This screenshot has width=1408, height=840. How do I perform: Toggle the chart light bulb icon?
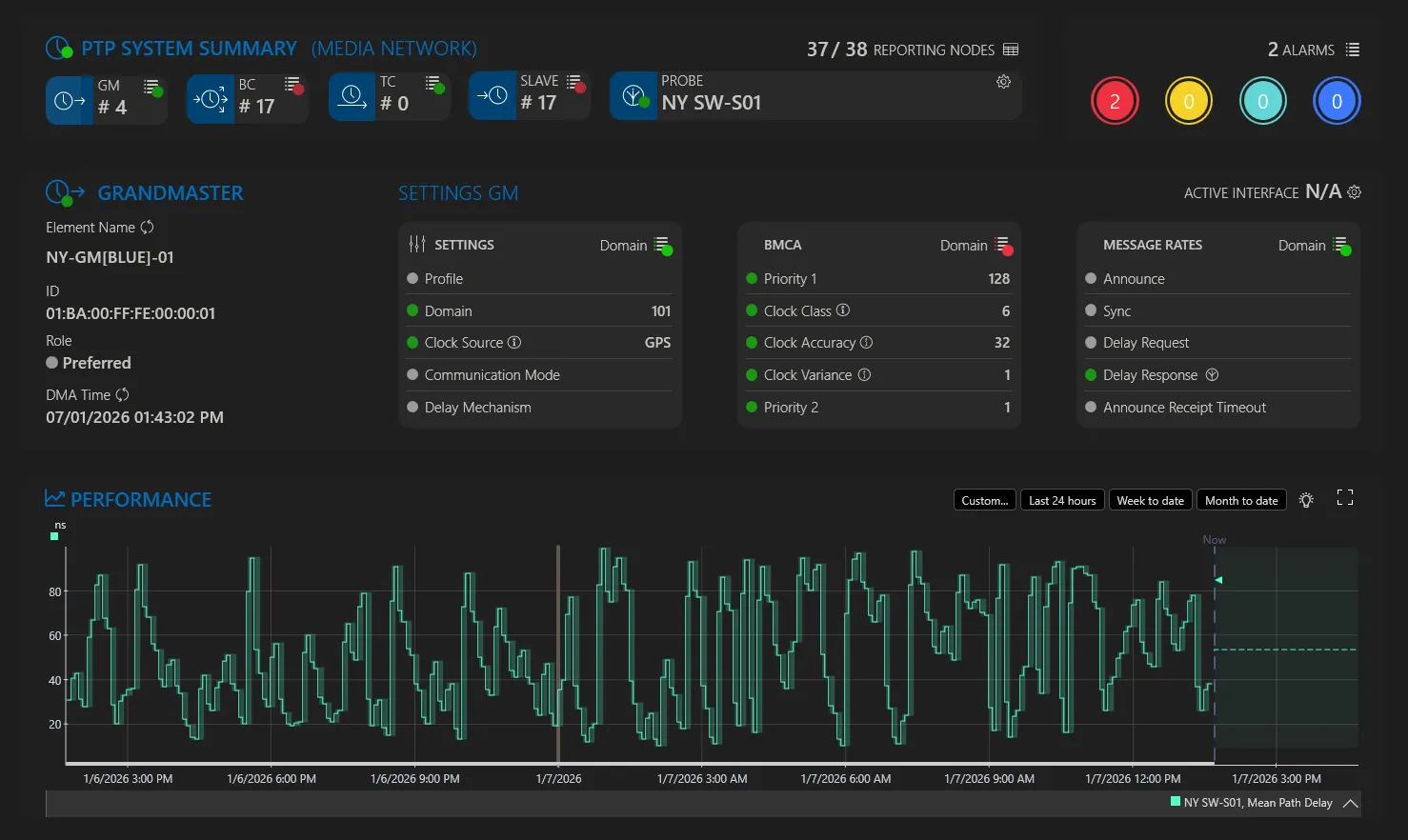click(1306, 500)
